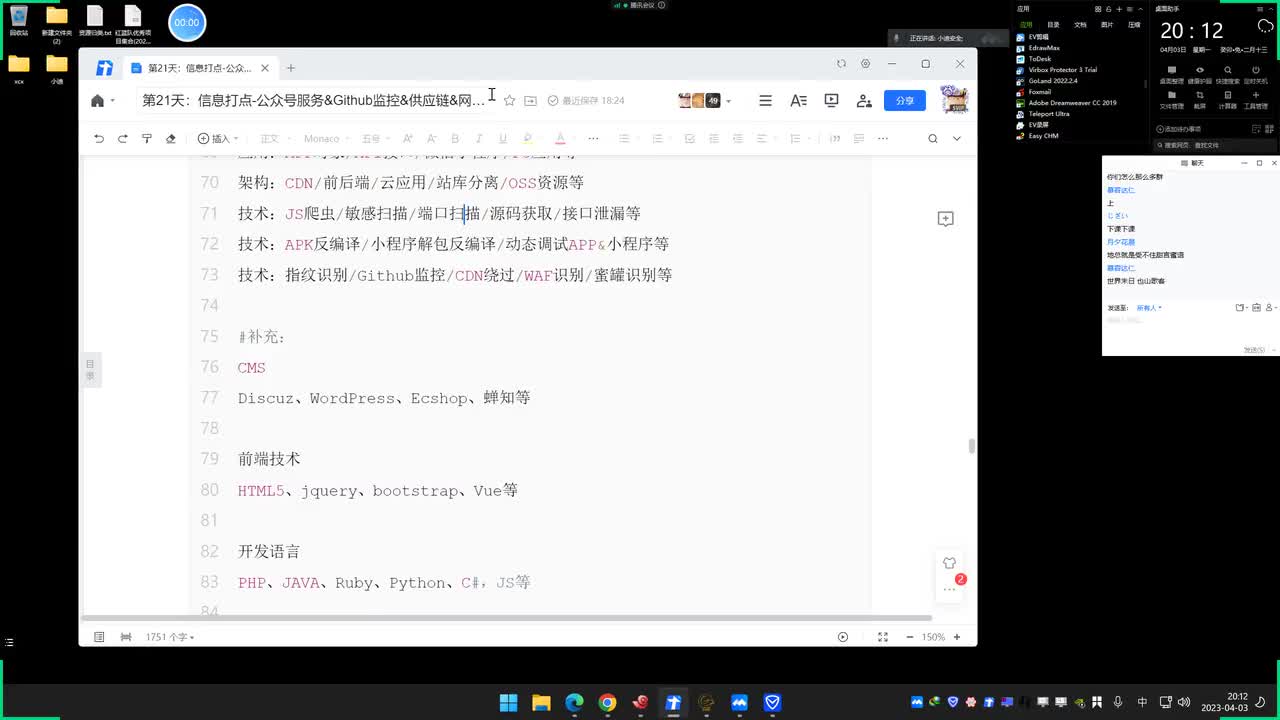Image resolution: width=1280 pixels, height=720 pixels.
Task: Click the 150% zoom level indicator
Action: 933,637
